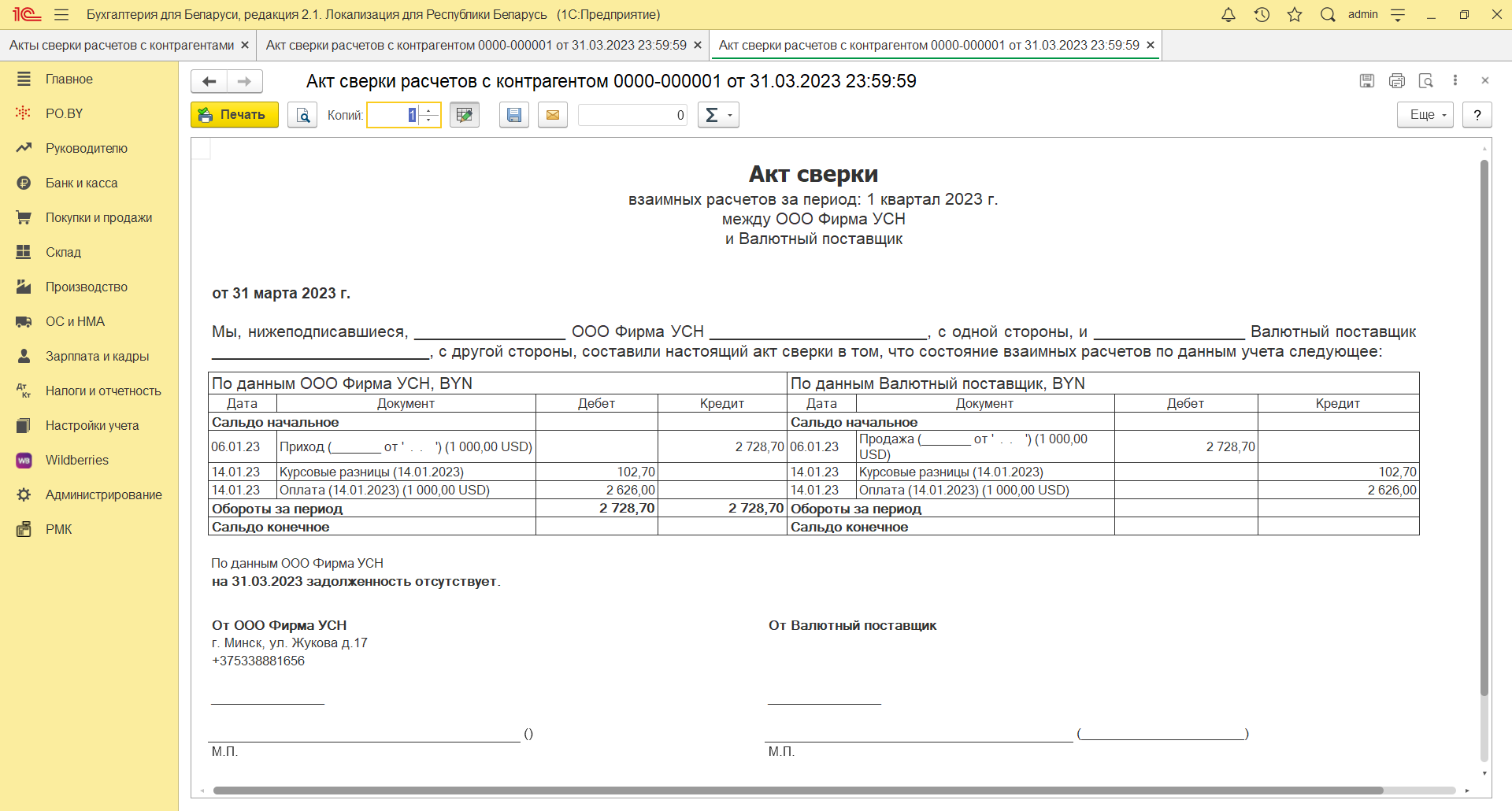The height and width of the screenshot is (811, 1512).
Task: Toggle the spreadsheet edit mode button
Action: pos(465,115)
